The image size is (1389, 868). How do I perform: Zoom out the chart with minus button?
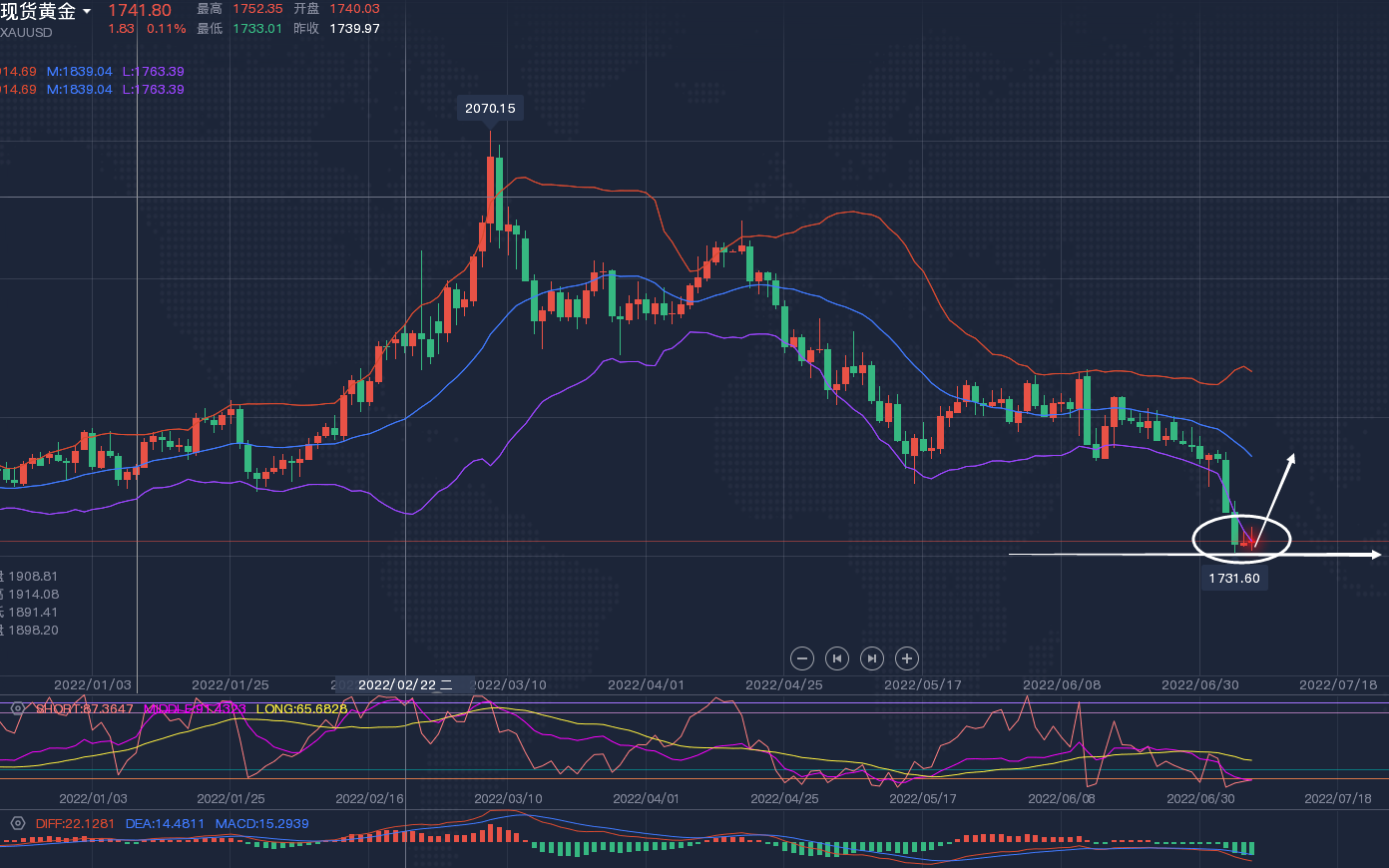click(802, 658)
